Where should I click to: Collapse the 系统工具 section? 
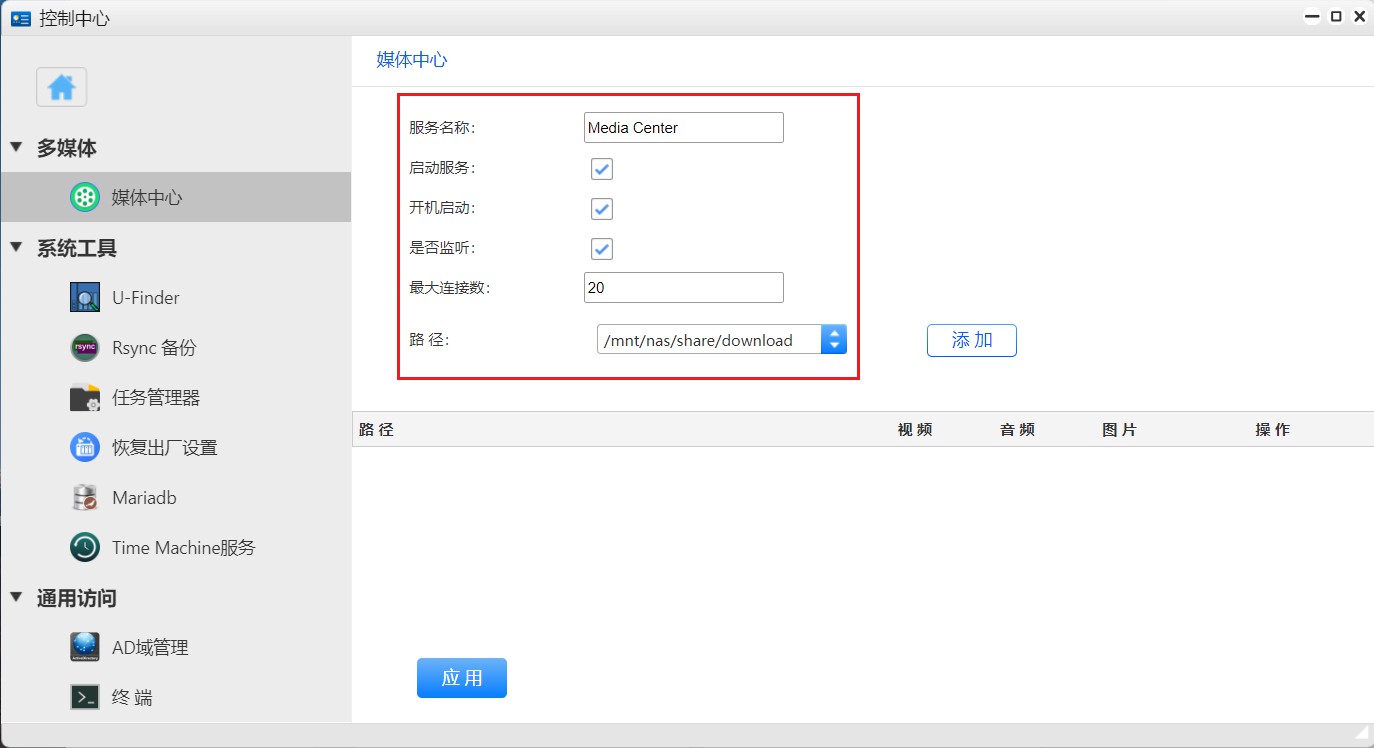16,247
